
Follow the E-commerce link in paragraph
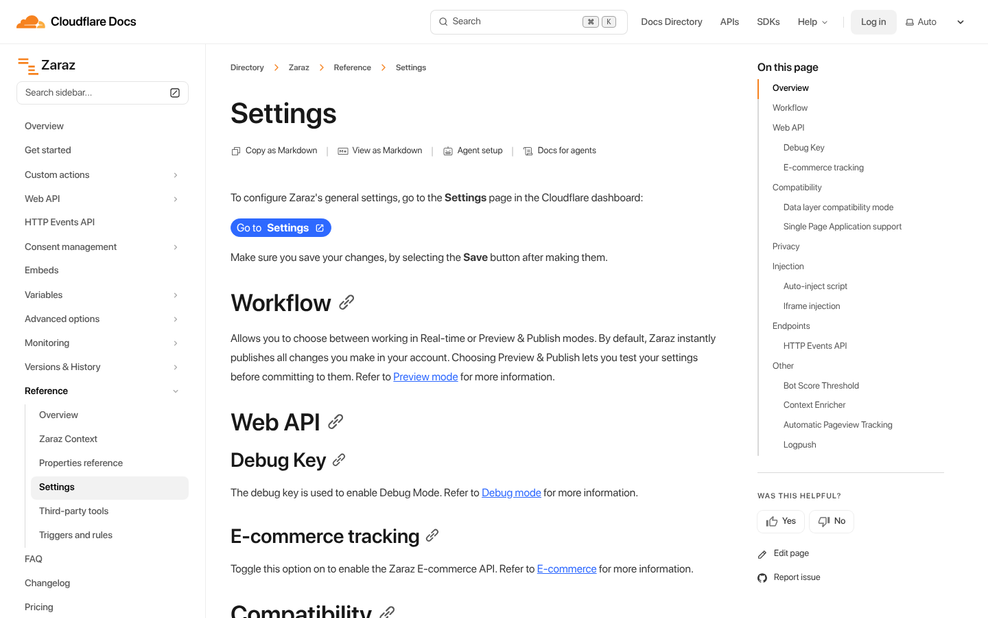tap(566, 569)
